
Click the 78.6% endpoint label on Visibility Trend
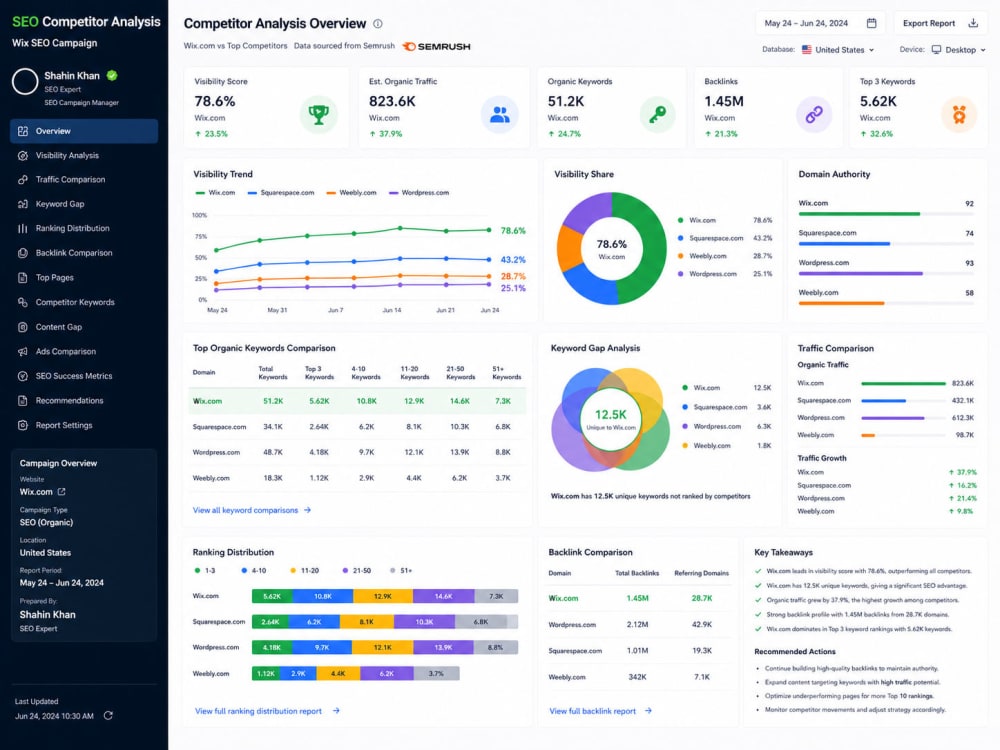513,231
